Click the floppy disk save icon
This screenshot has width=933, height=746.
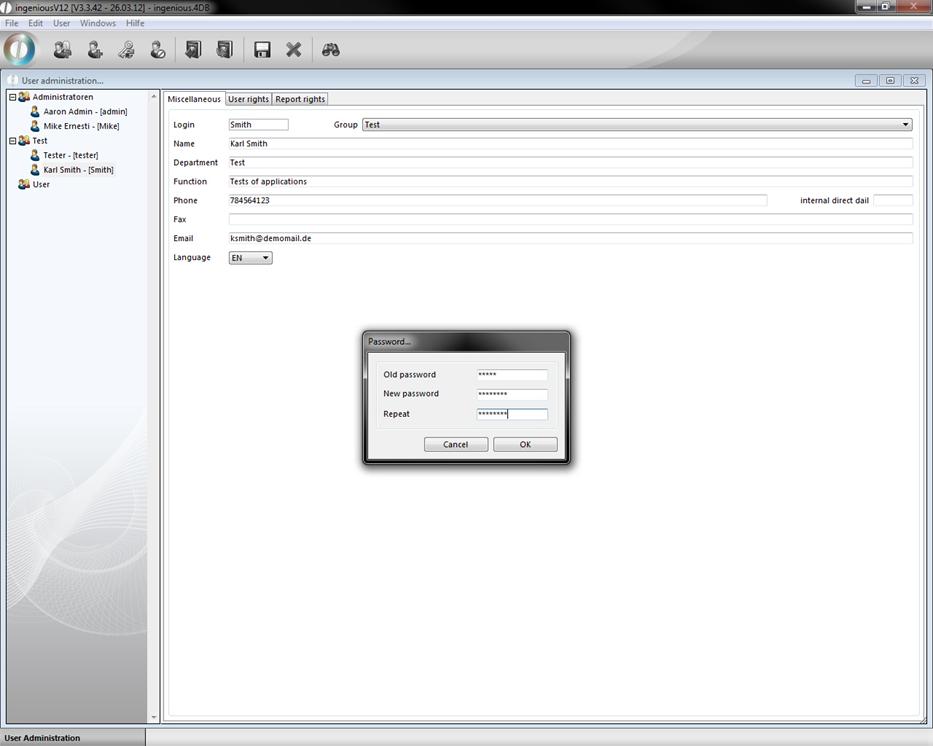click(262, 49)
